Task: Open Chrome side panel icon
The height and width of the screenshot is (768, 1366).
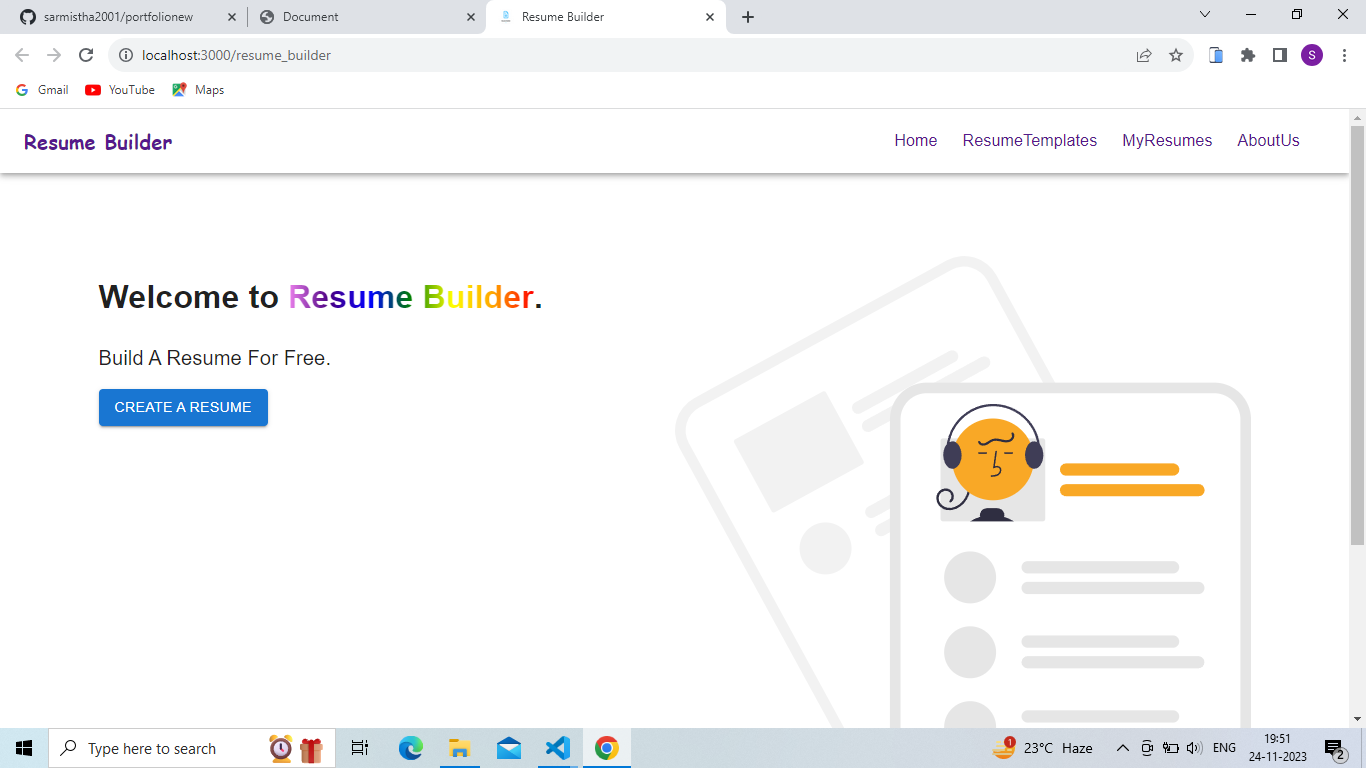Action: click(1280, 55)
